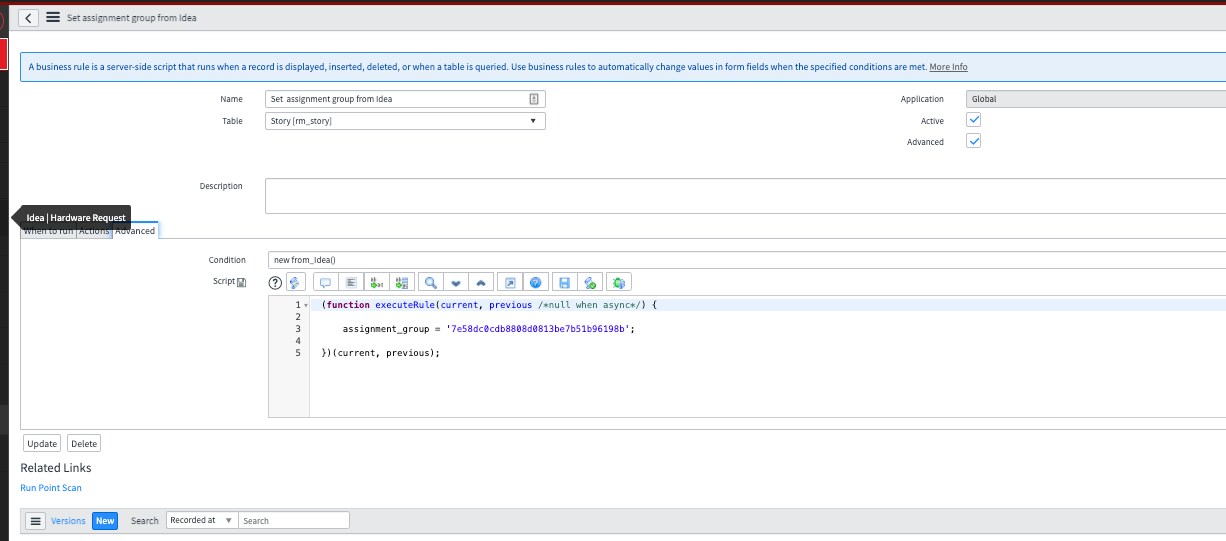Click the full screen arrow icon in script toolbar
Image resolution: width=1226 pixels, height=541 pixels.
509,283
